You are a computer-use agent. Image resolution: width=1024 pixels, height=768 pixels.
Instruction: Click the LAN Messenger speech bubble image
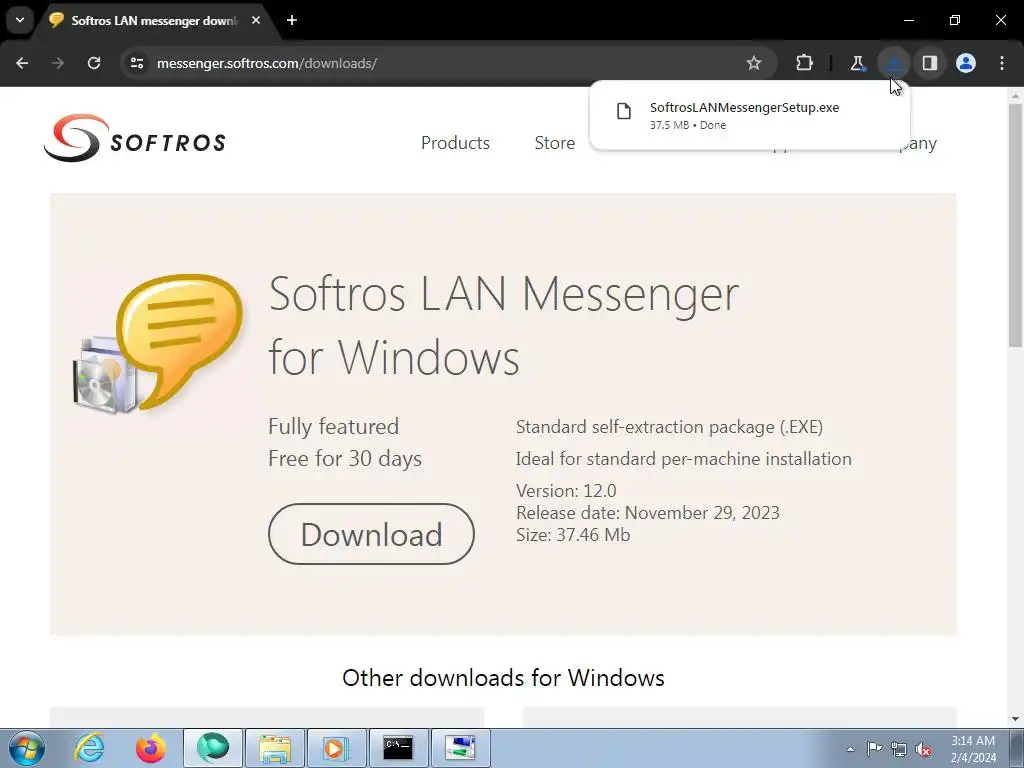[x=158, y=344]
